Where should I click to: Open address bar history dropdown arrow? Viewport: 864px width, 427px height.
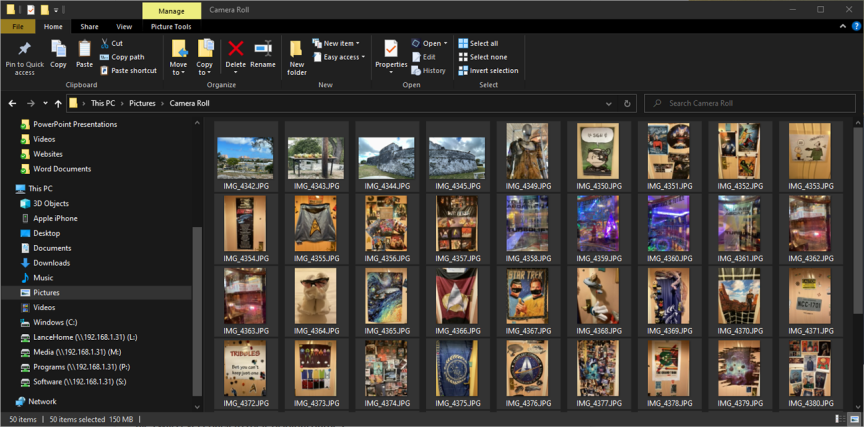(609, 103)
